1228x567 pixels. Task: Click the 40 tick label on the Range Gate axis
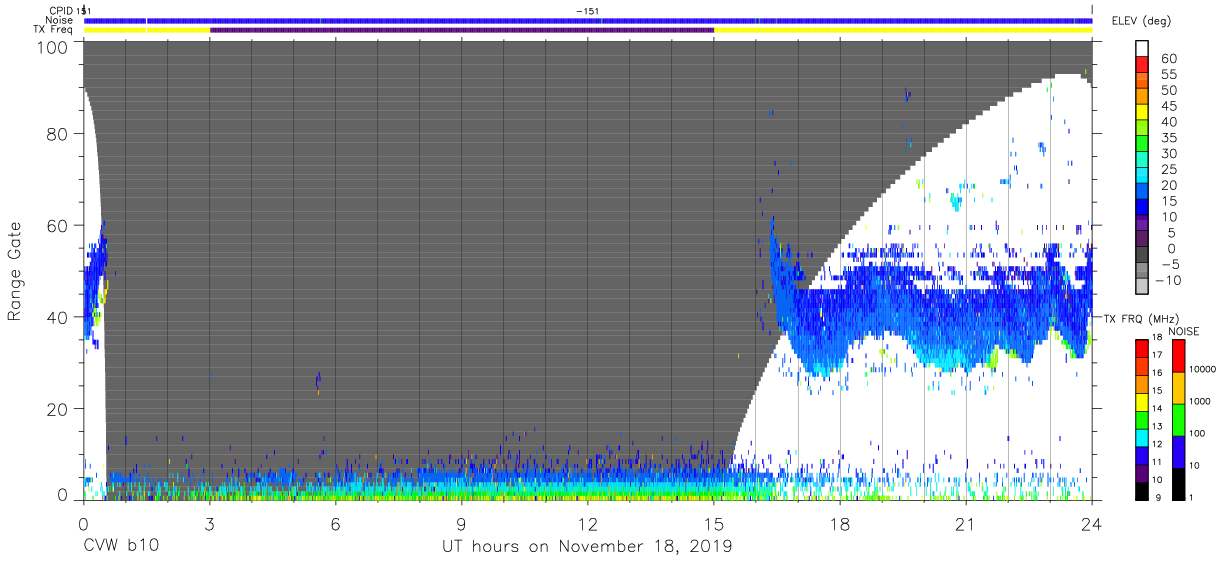(x=58, y=317)
